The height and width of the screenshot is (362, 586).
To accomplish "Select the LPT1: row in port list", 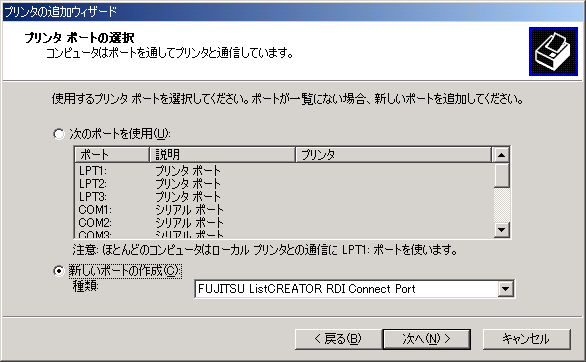I will 284,171.
